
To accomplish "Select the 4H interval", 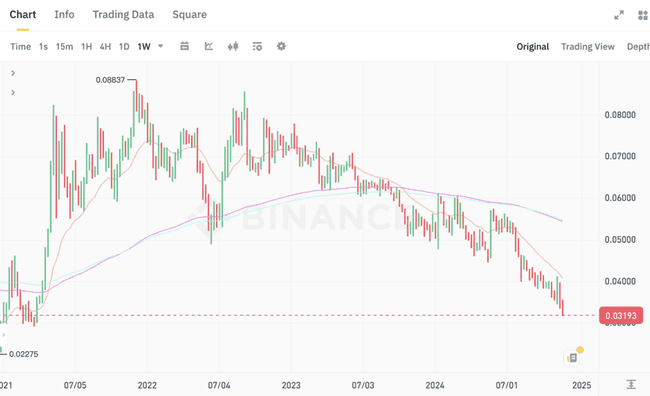I will coord(105,46).
